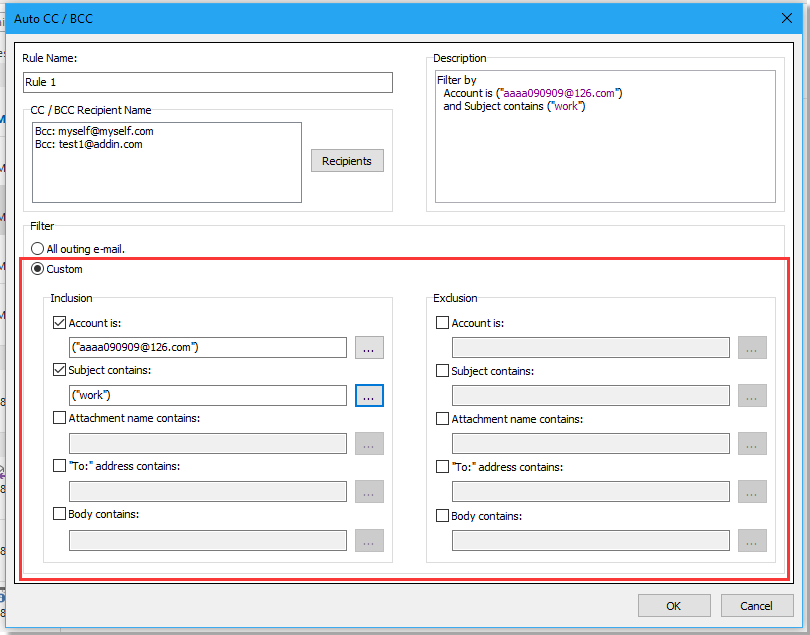Viewport: 810px width, 635px height.
Task: Open the browse dialog for inclusion Account is
Action: pos(369,347)
